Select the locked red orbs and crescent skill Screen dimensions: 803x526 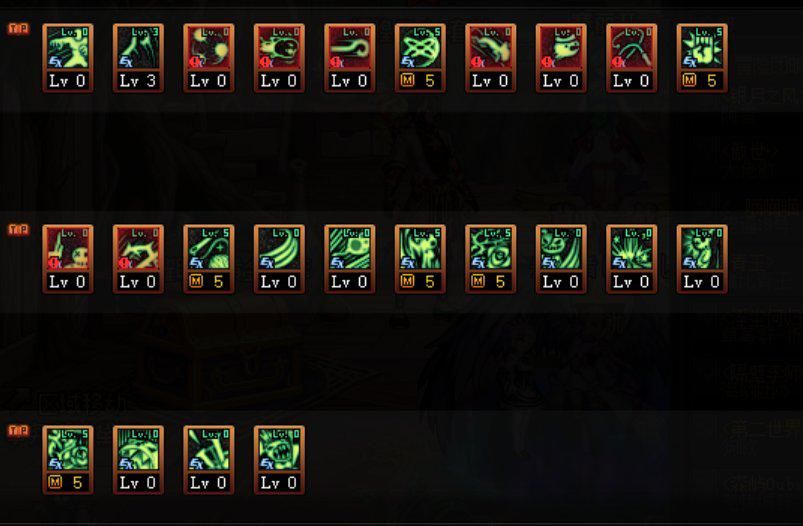[209, 58]
